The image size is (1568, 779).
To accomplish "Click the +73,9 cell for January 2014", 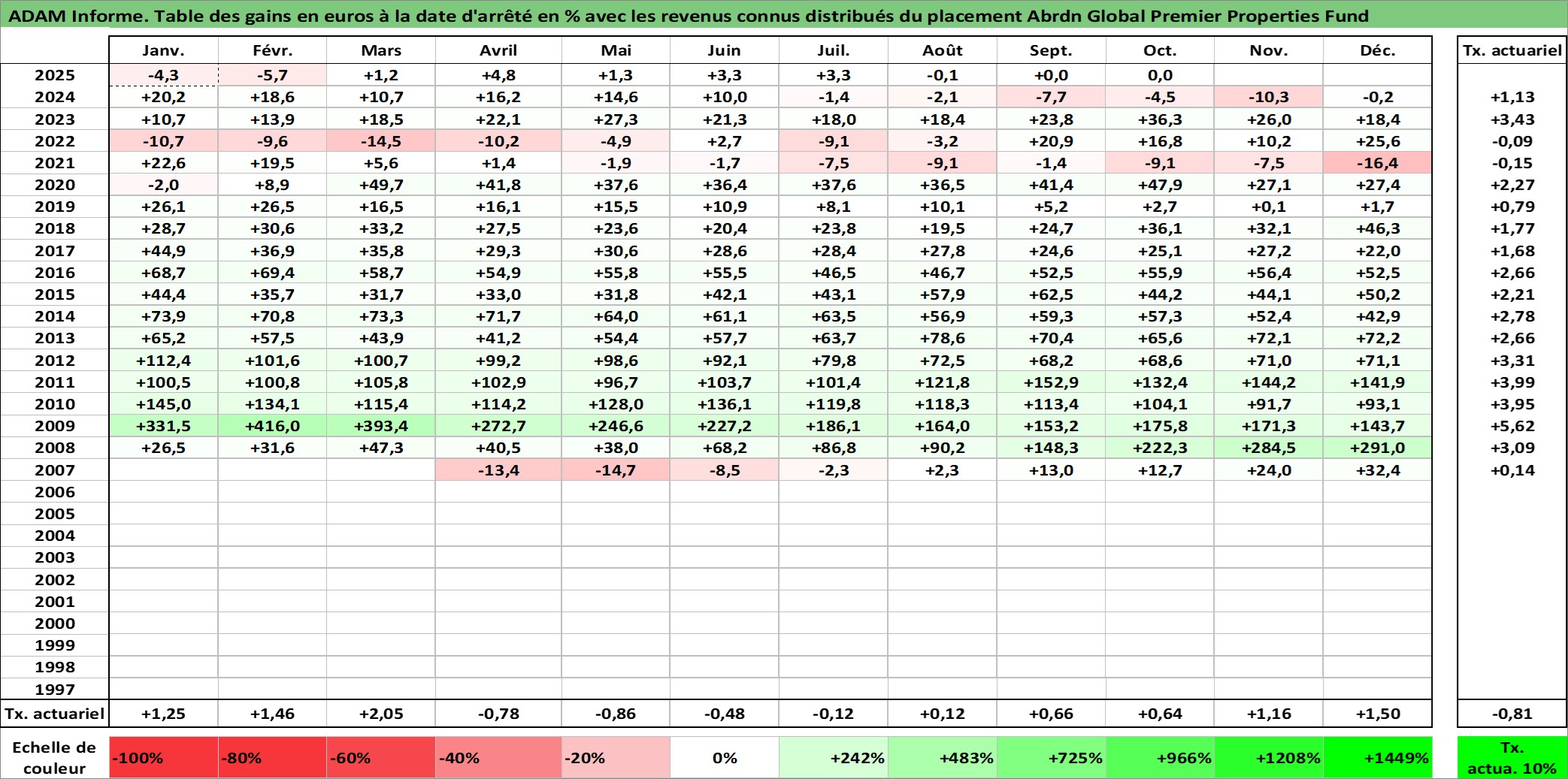I will point(164,316).
